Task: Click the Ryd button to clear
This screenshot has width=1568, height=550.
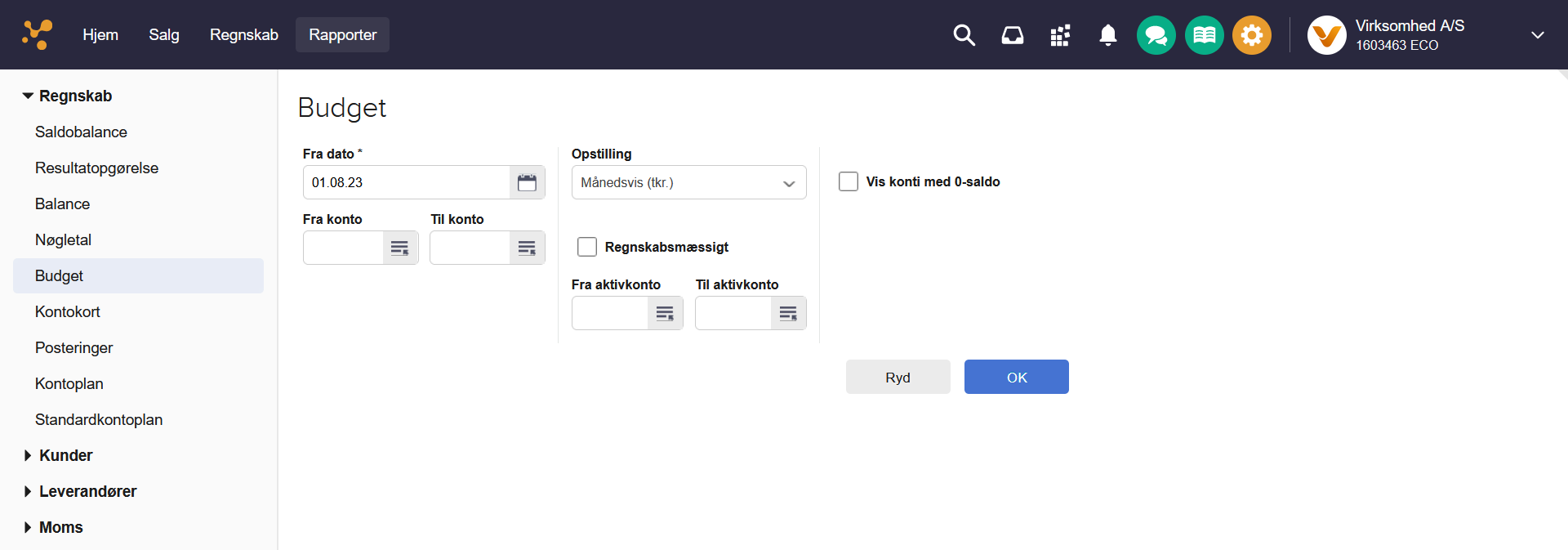Action: tap(898, 377)
